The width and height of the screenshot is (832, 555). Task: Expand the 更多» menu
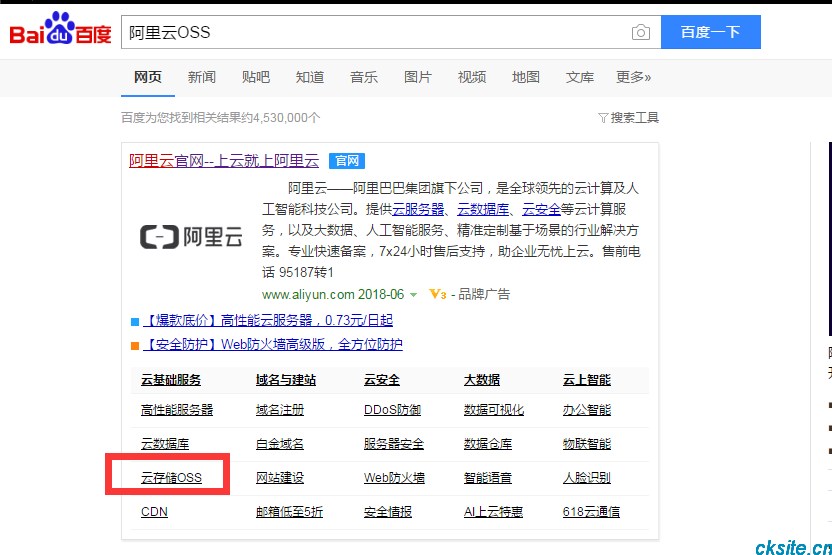(x=634, y=77)
